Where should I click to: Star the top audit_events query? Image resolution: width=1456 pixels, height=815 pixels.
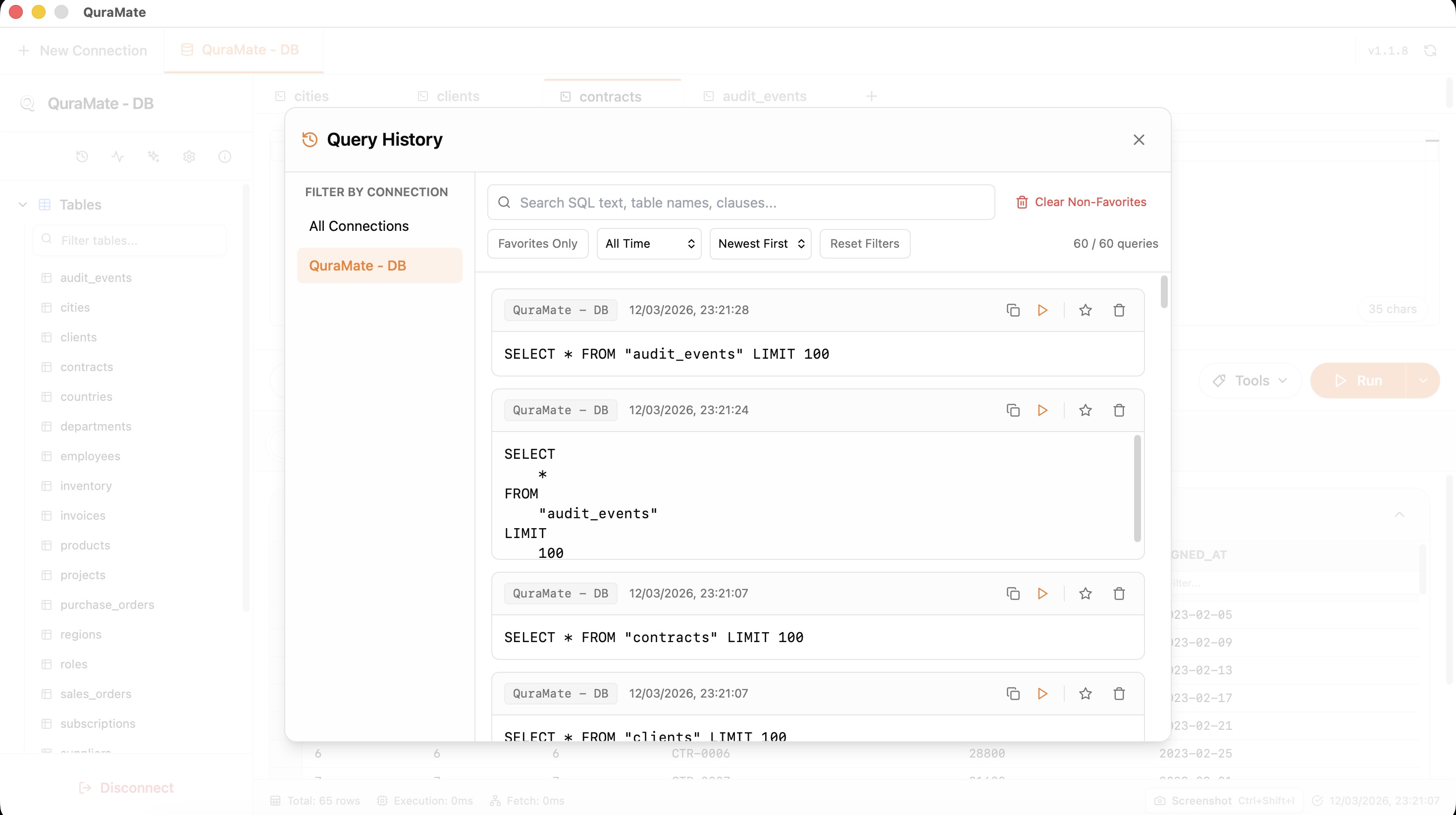1085,310
